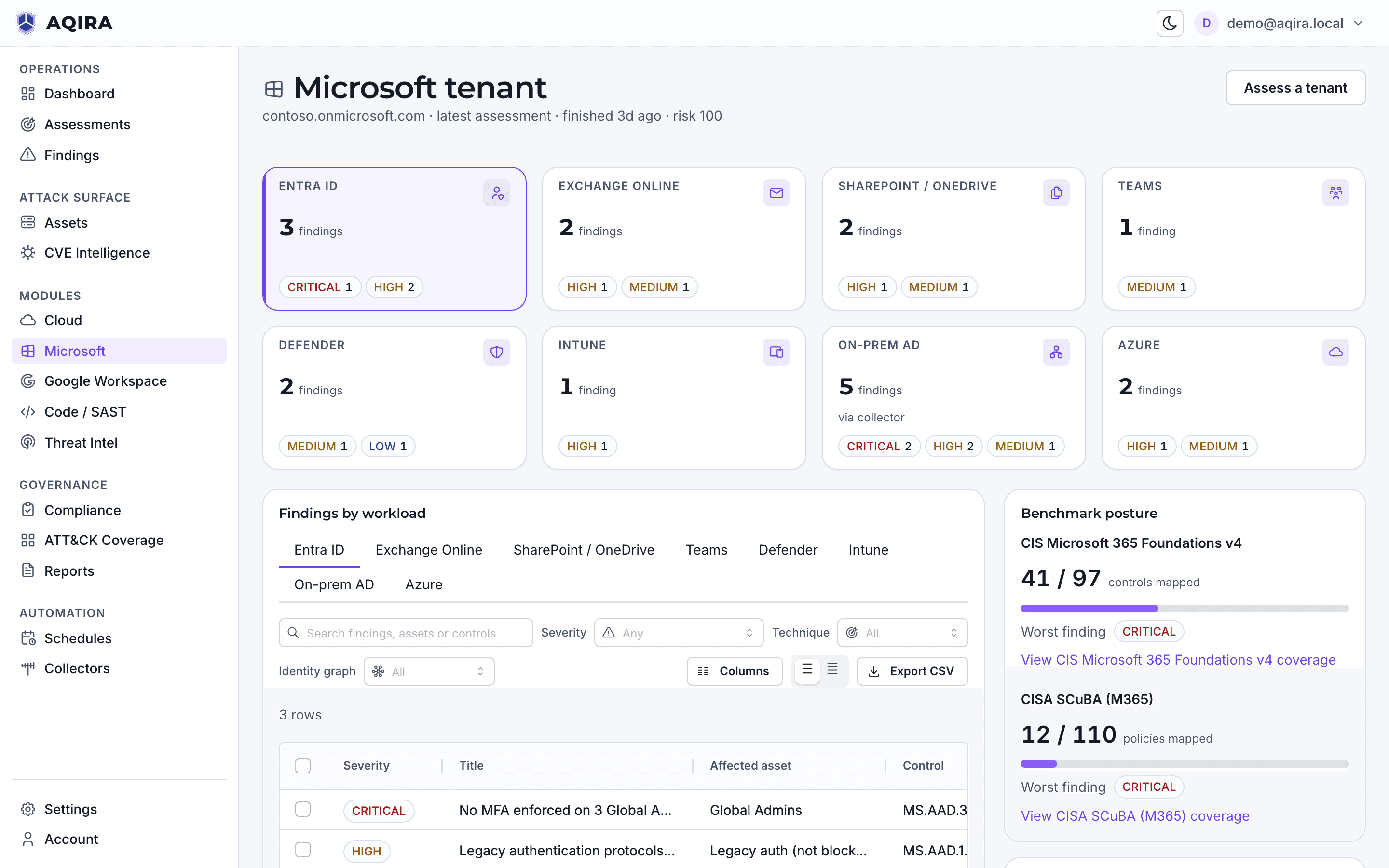Open Code / SAST via its code icon

27,412
